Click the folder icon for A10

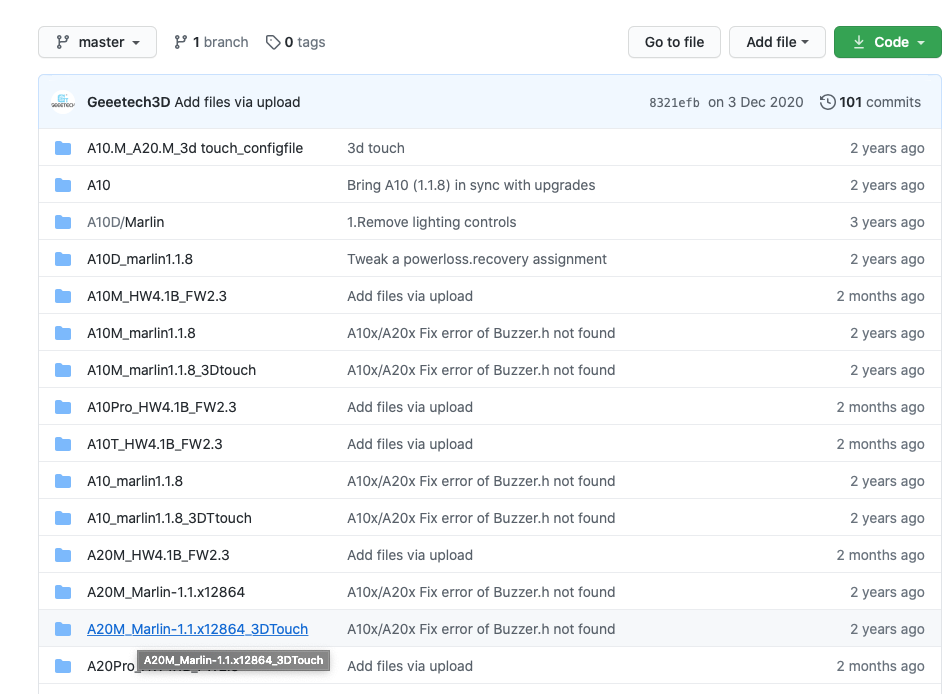click(63, 185)
